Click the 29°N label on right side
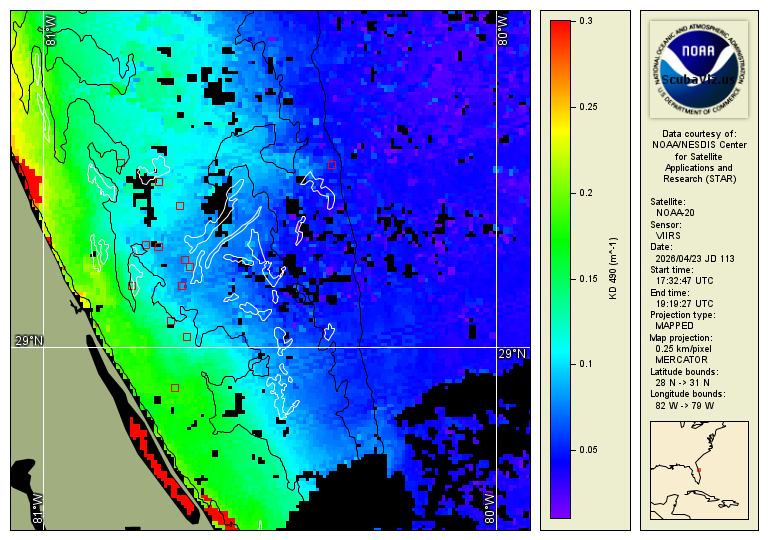This screenshot has height=540, width=768. tap(511, 354)
